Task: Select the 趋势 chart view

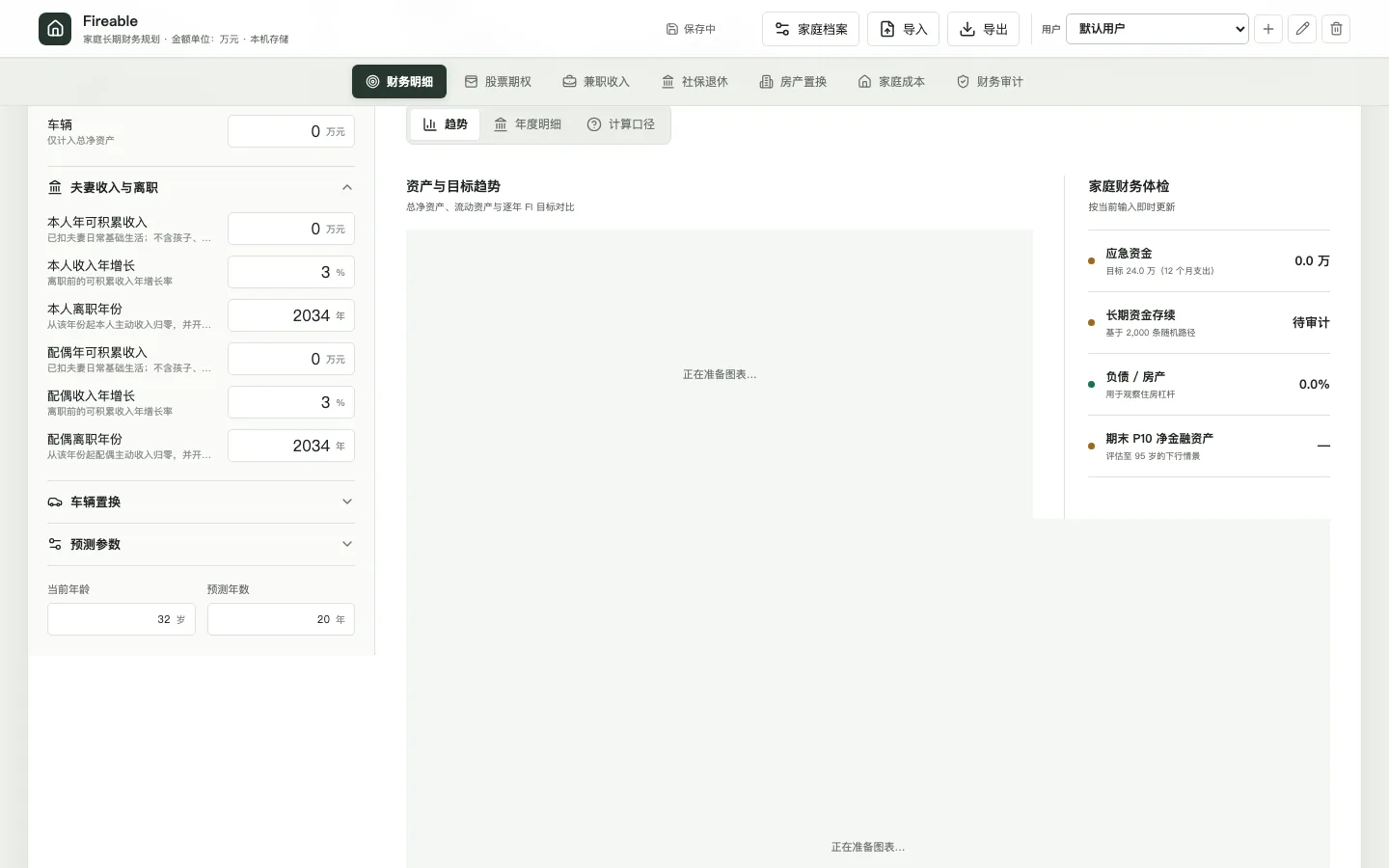Action: (x=445, y=124)
